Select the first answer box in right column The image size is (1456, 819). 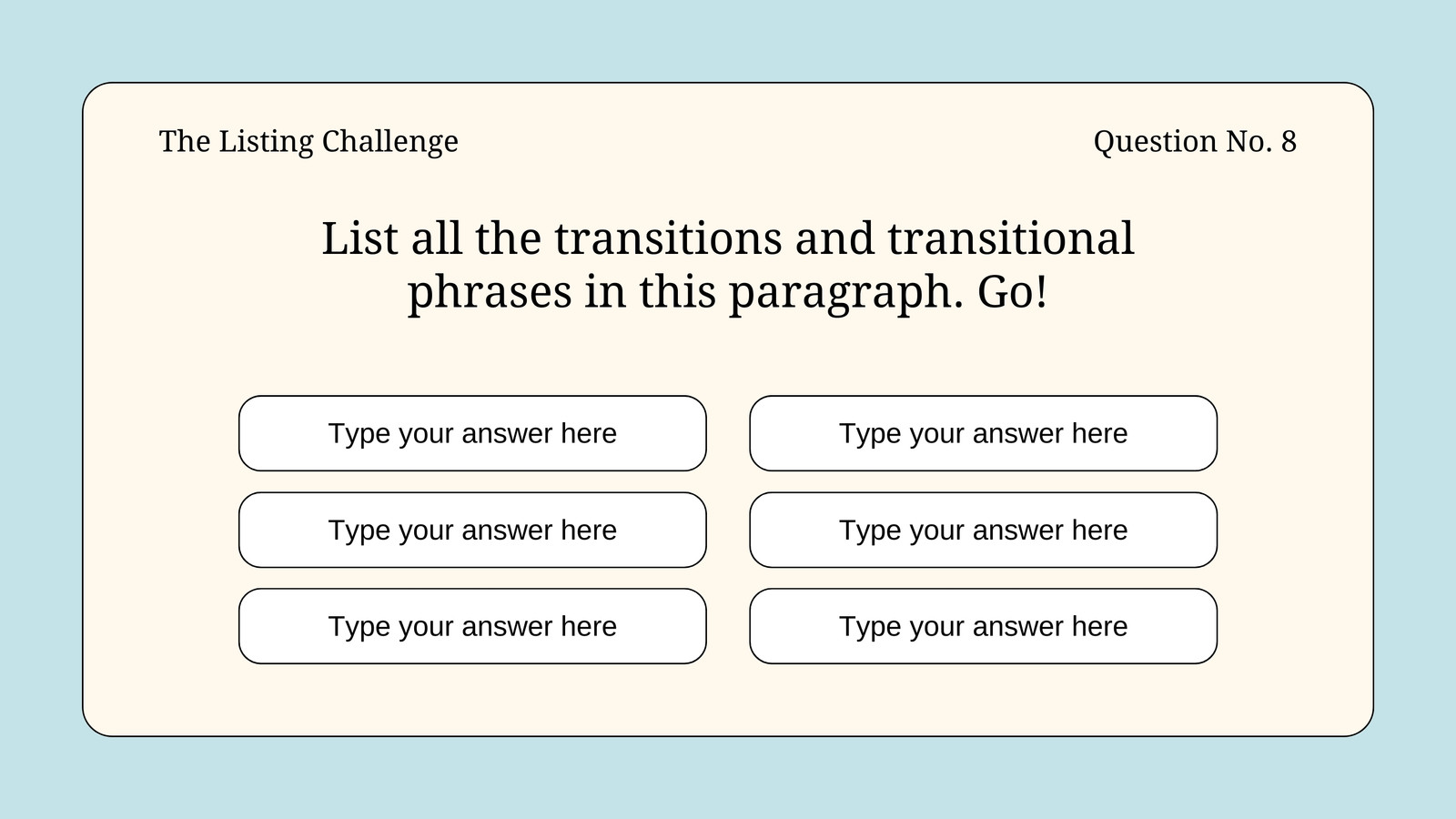[x=983, y=433]
